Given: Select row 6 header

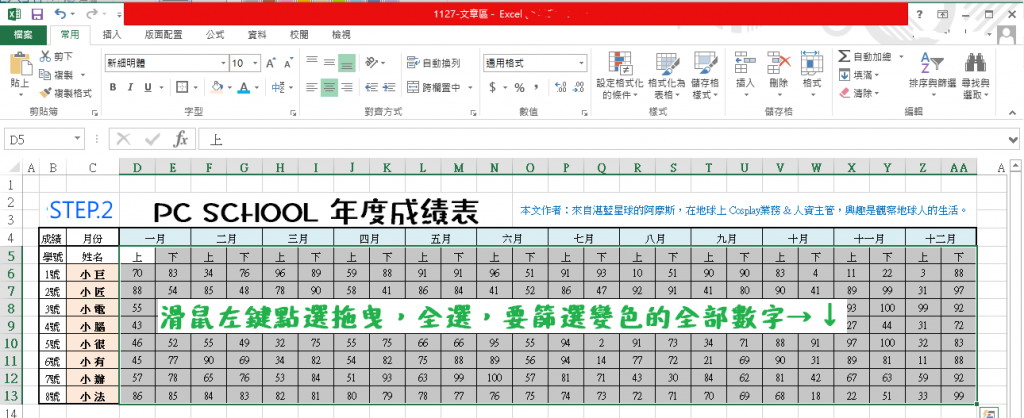Looking at the screenshot, I should 11,273.
